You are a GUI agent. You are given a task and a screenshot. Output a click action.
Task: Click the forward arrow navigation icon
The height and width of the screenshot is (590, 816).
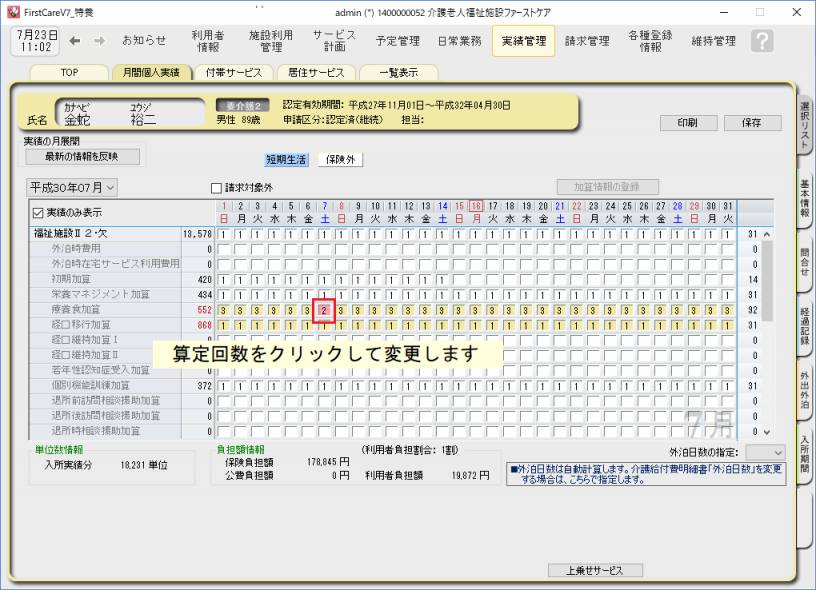[x=101, y=41]
